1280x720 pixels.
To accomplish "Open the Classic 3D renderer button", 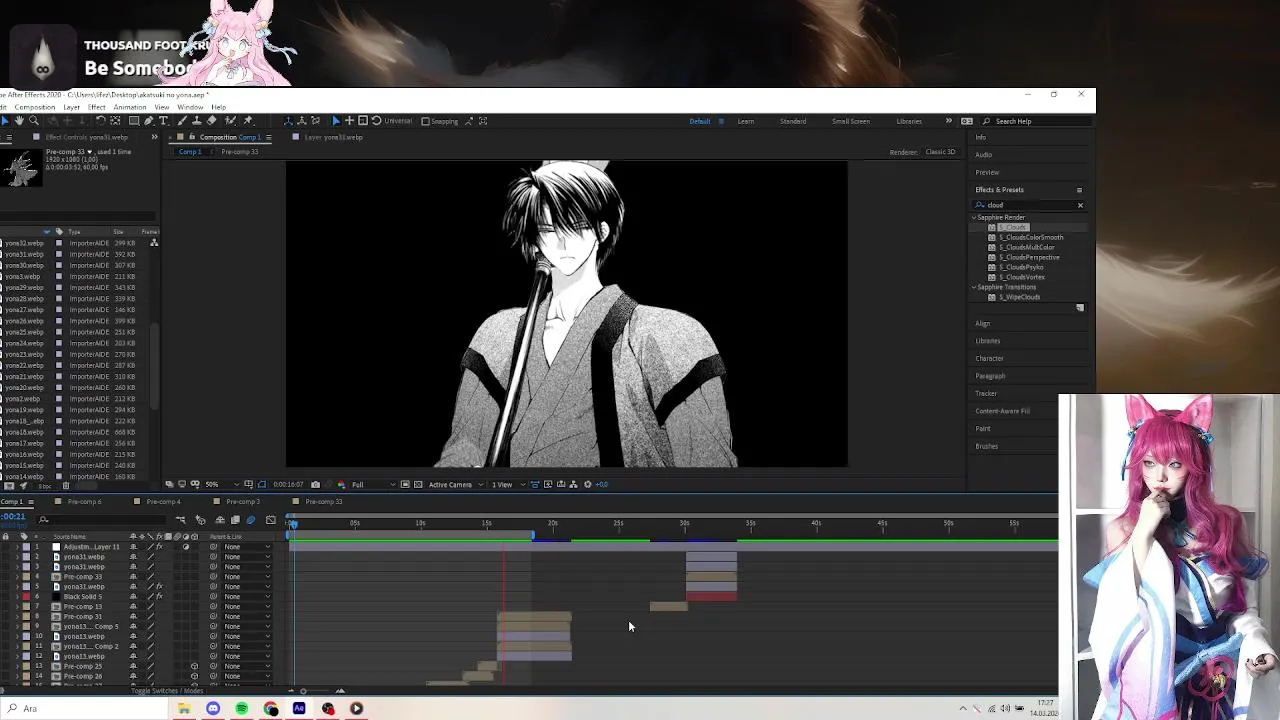I will pyautogui.click(x=940, y=152).
